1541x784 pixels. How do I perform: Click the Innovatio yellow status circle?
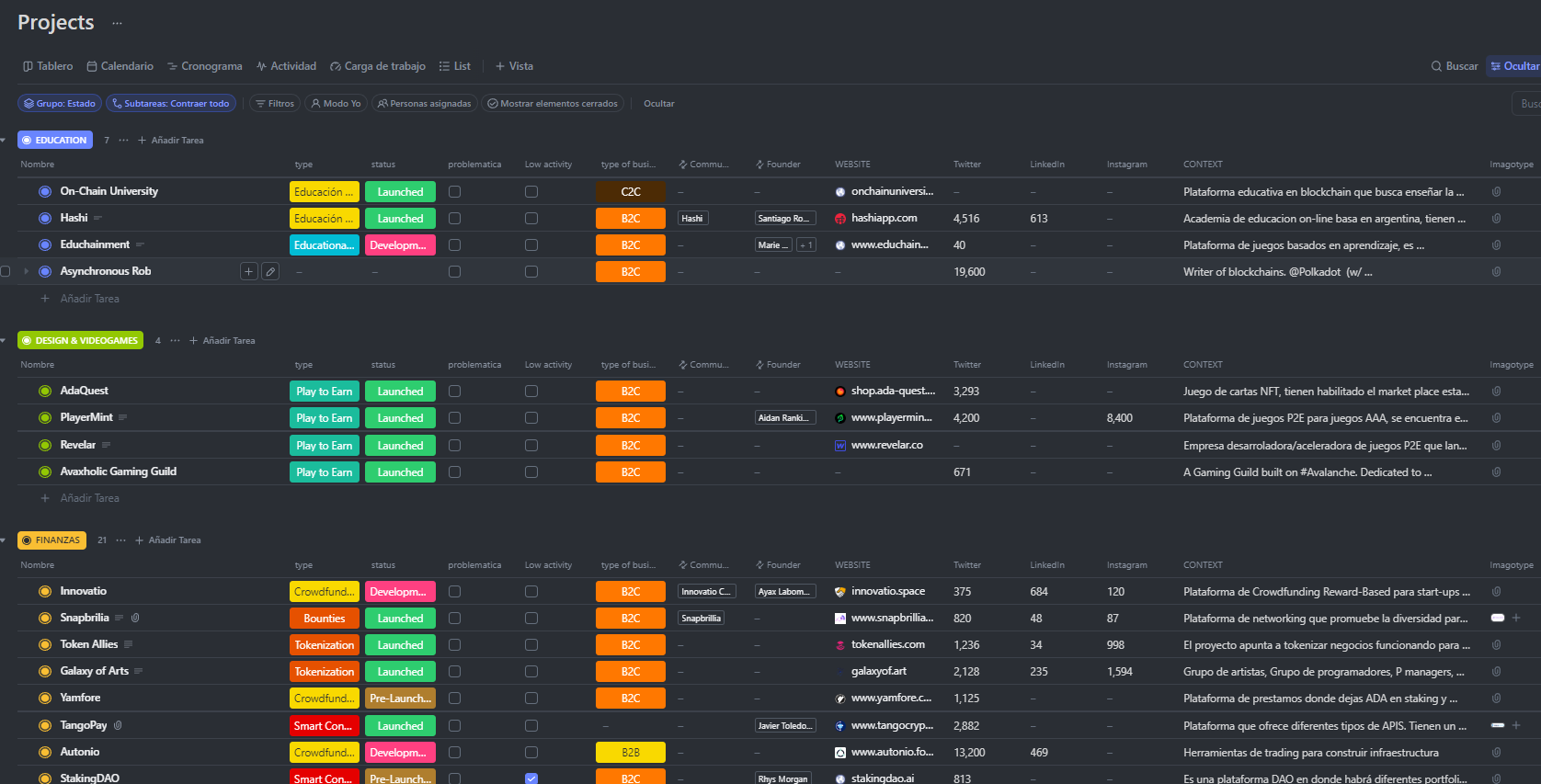[x=44, y=591]
